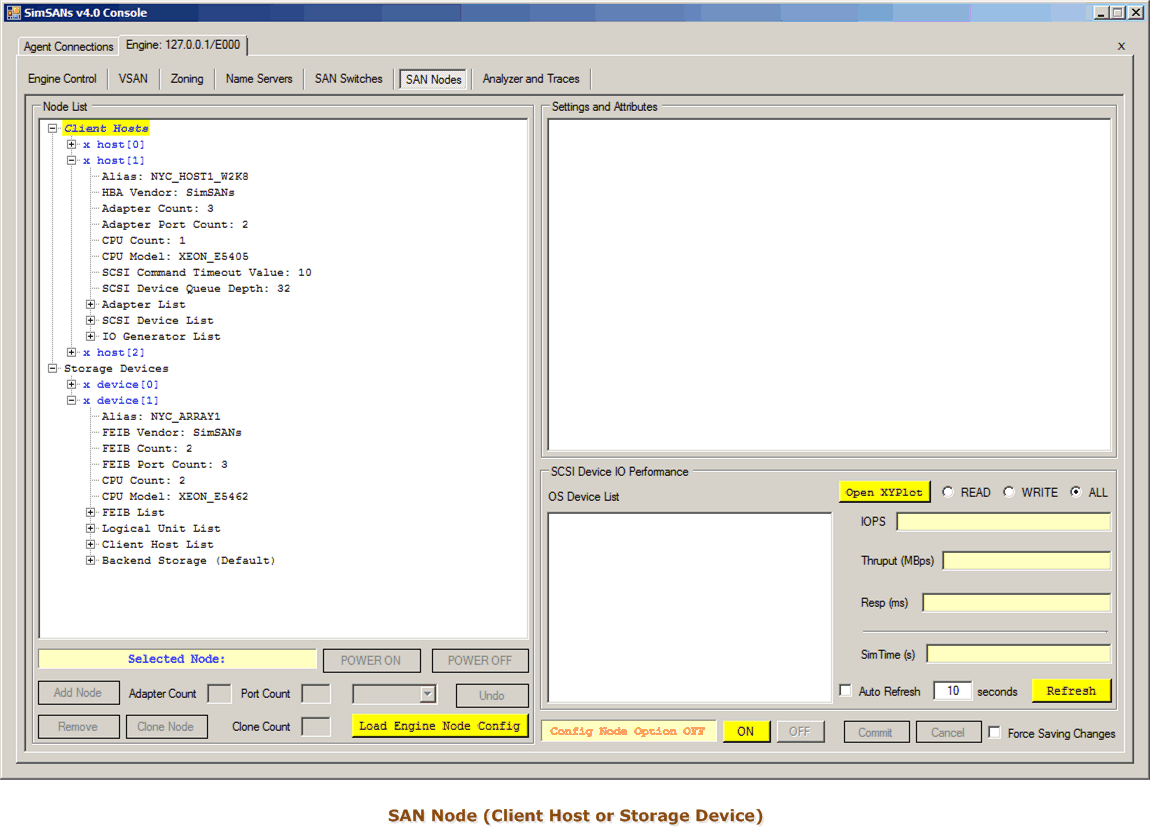Click Load Engine Node Config button

(x=439, y=726)
